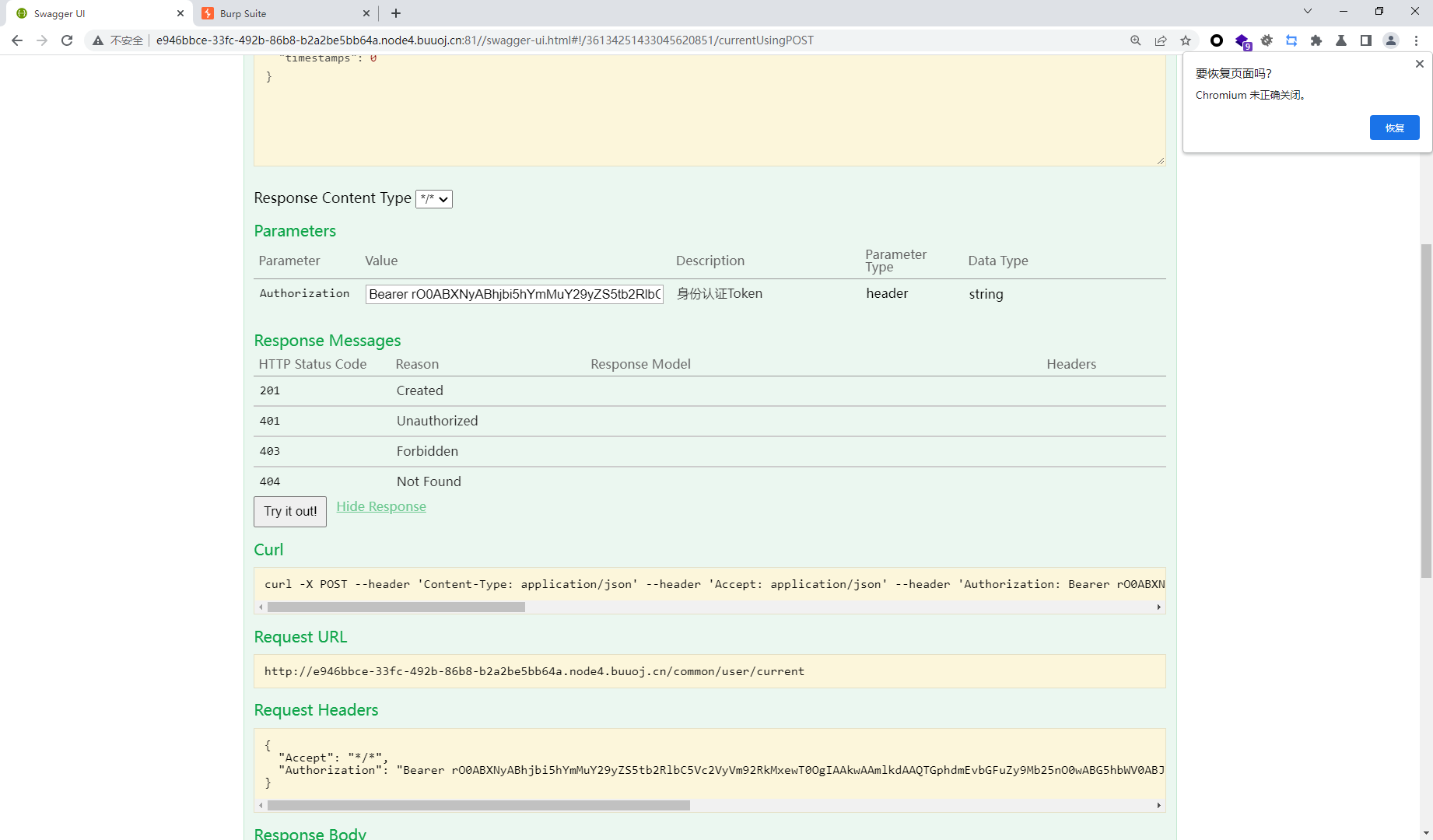Screen dimensions: 1433x840
Task: Click the Curl box left scroll arrow
Action: click(x=261, y=607)
